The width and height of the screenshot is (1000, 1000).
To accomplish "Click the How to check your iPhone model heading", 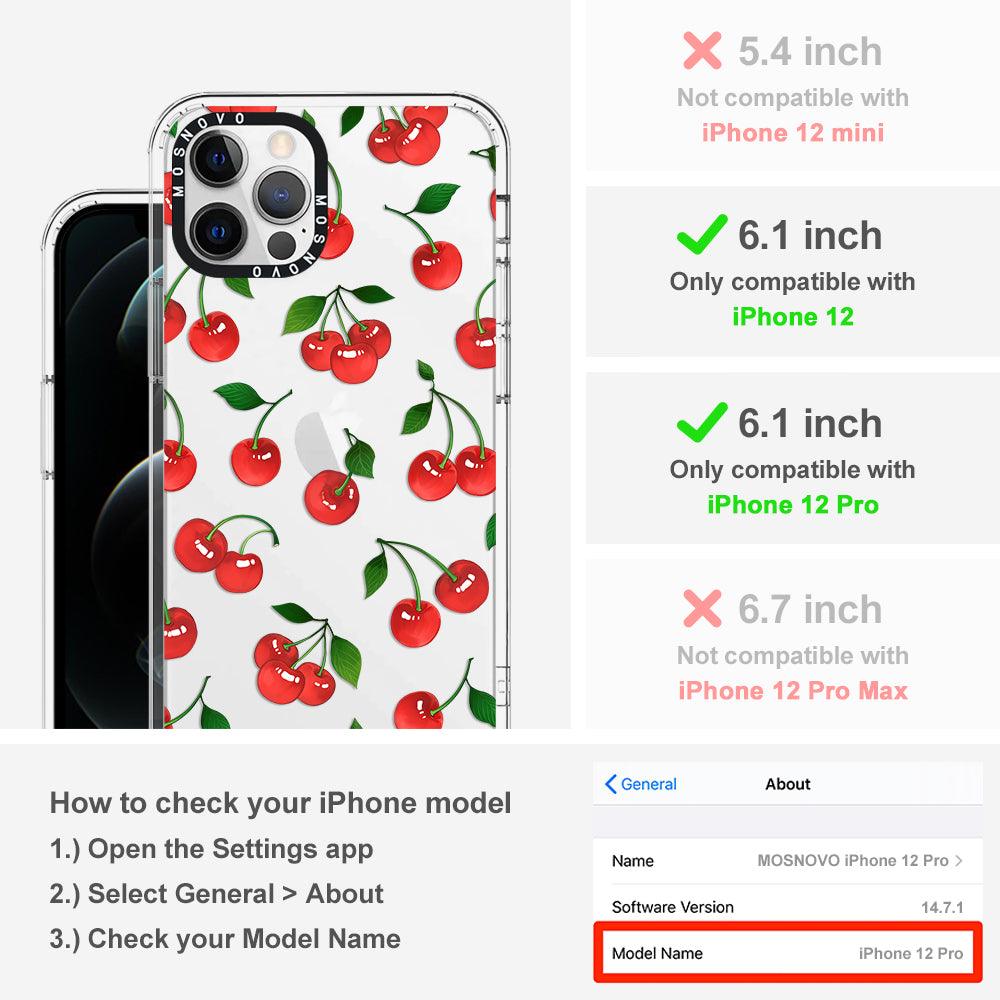I will point(281,802).
